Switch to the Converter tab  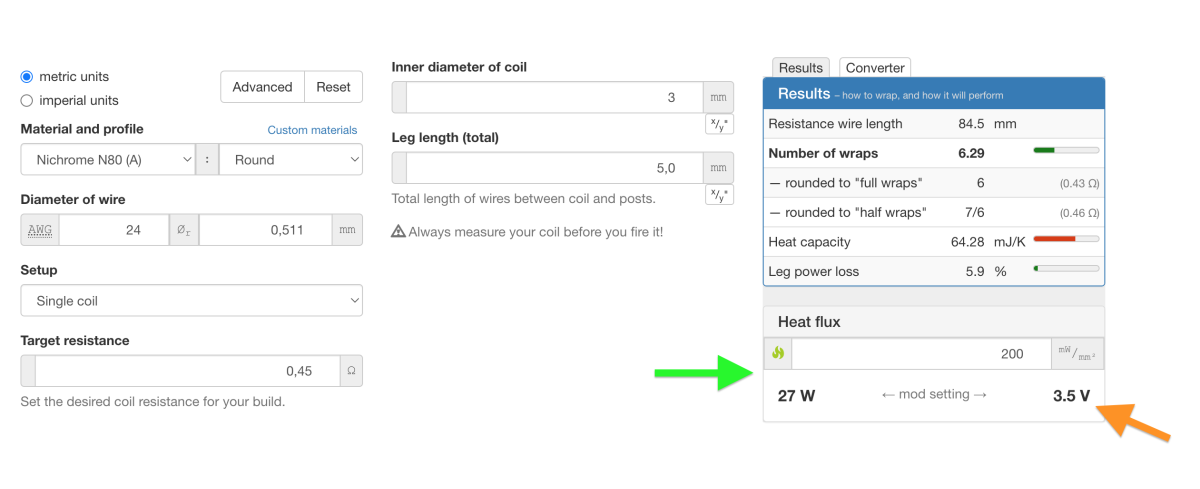[875, 68]
